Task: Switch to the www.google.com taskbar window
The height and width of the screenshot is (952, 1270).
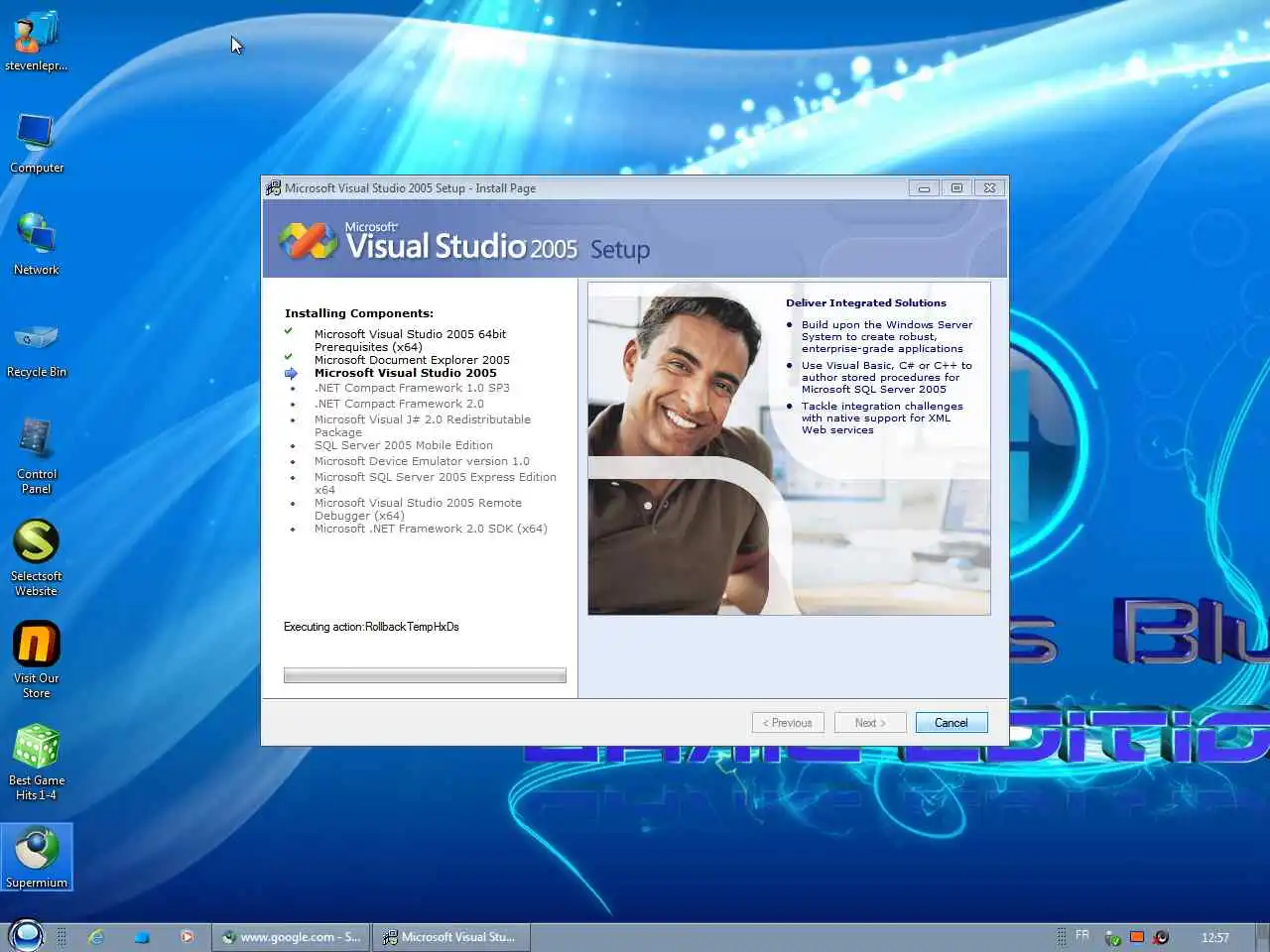Action: [291, 936]
